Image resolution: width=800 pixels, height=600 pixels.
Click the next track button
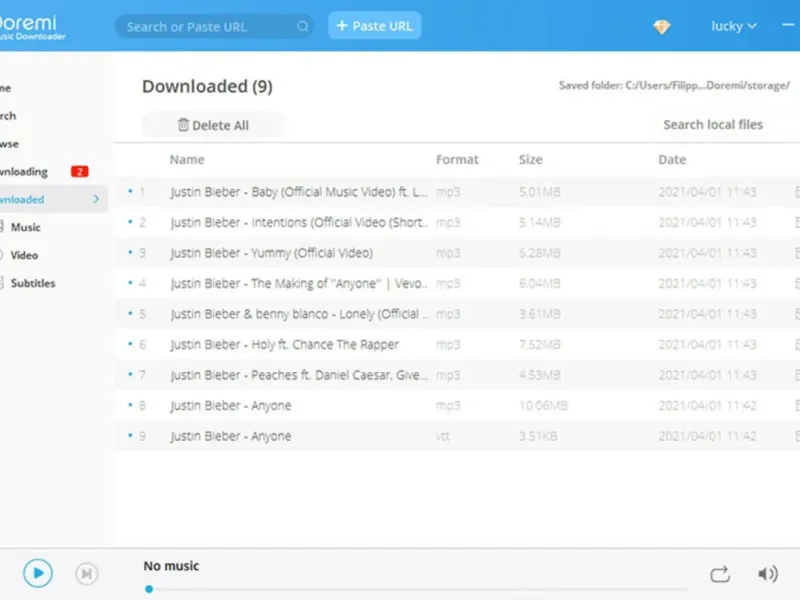87,573
